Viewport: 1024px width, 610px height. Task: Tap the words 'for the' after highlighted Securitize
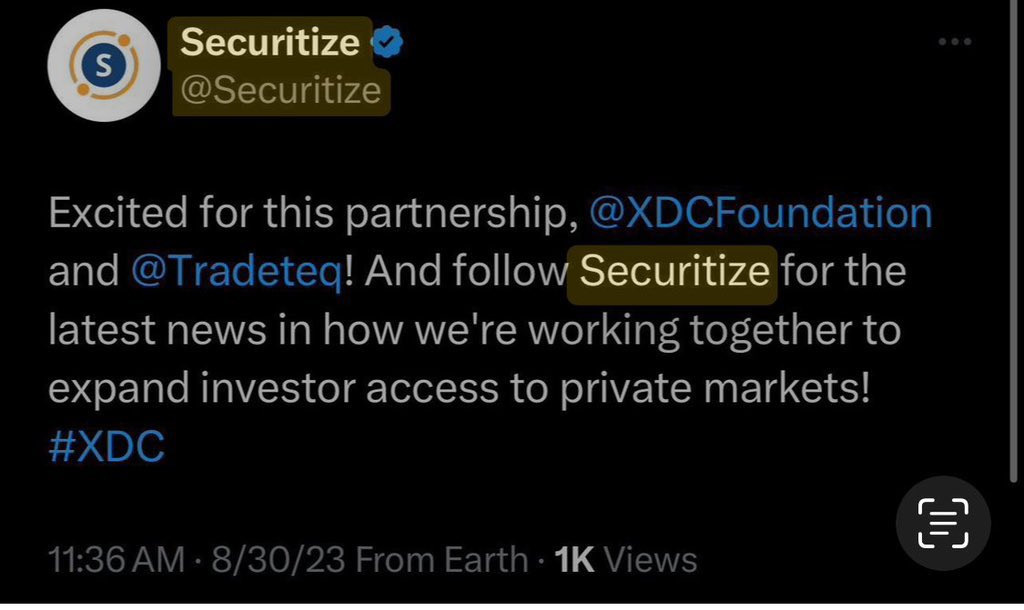pos(843,272)
